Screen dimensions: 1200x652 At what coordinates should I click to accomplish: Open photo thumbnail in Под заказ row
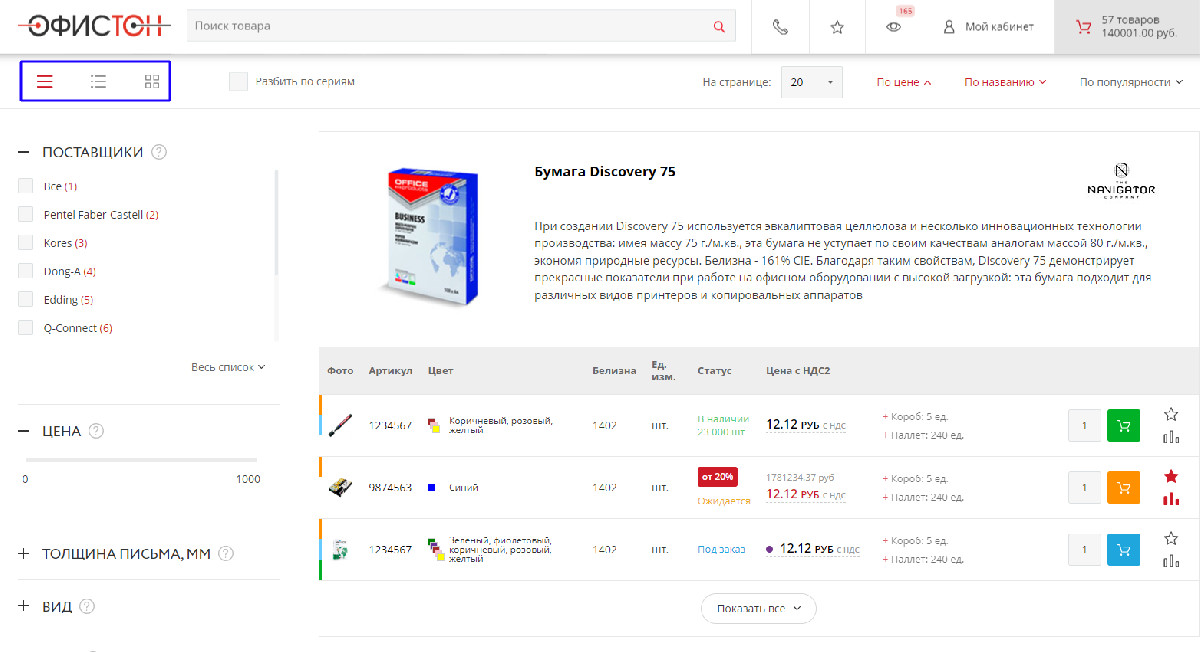point(341,549)
